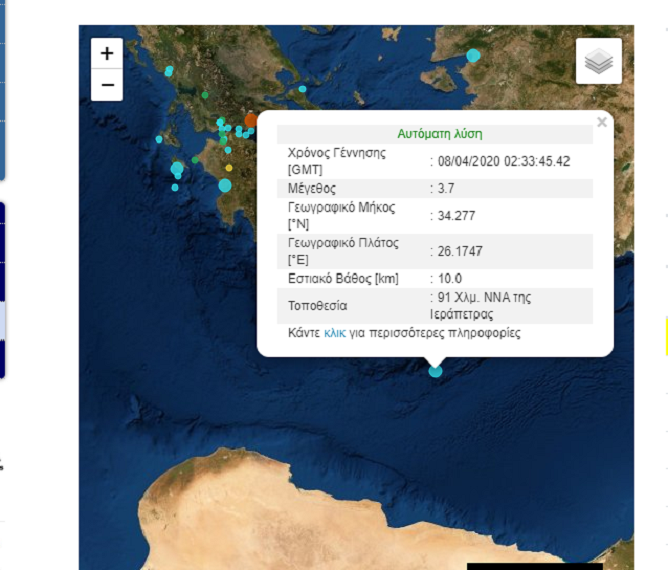
Task: Select cyan marker near the Turkish coast
Action: tap(473, 55)
